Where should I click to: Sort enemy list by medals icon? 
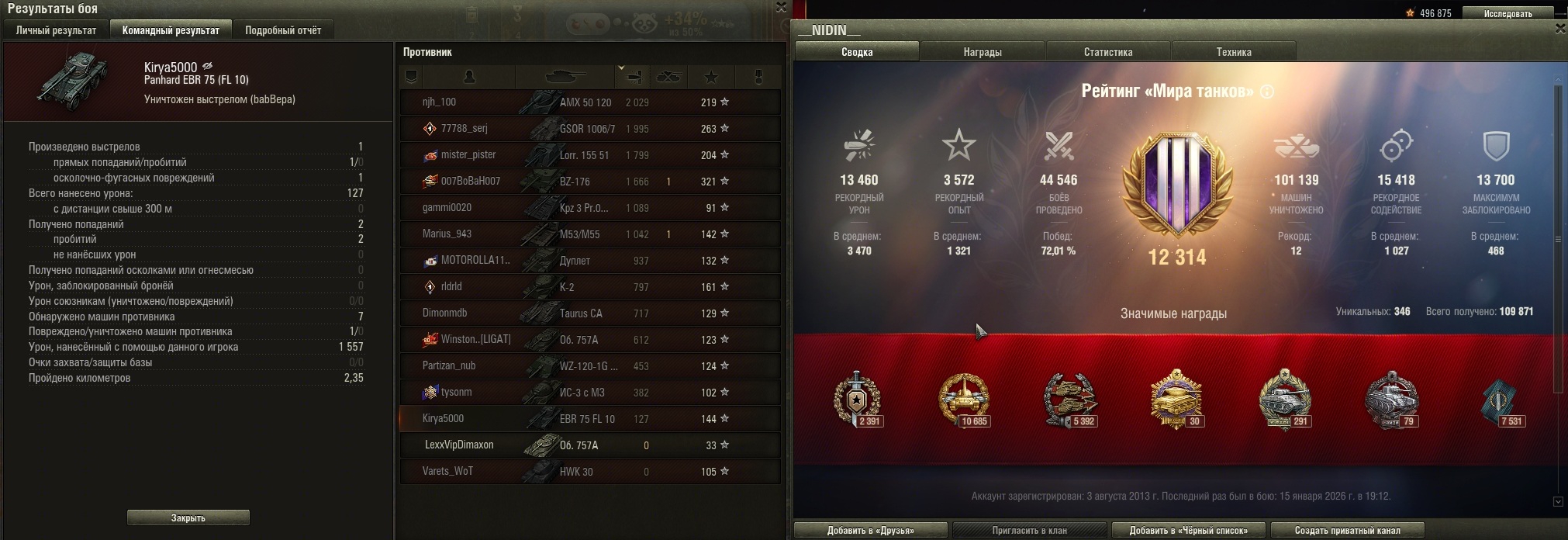[x=758, y=77]
